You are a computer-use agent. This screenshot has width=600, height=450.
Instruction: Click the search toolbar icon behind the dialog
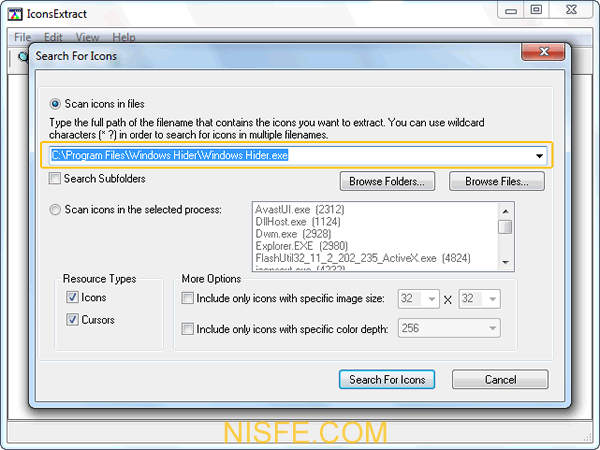click(24, 57)
